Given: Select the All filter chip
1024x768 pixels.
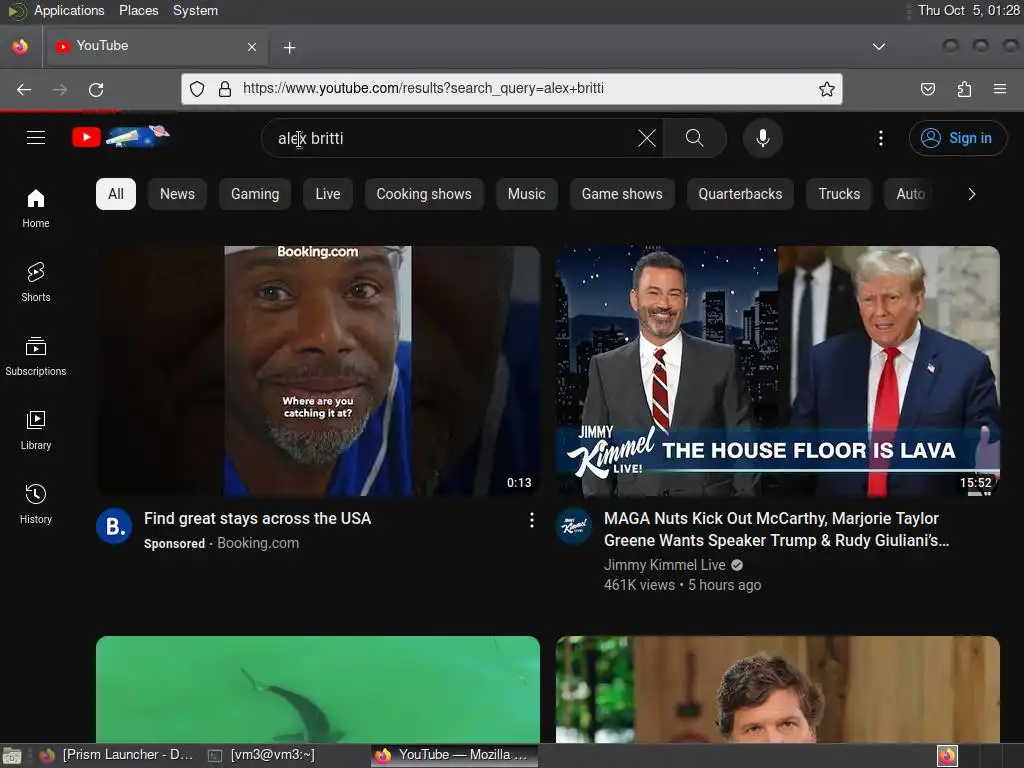Looking at the screenshot, I should pyautogui.click(x=116, y=194).
